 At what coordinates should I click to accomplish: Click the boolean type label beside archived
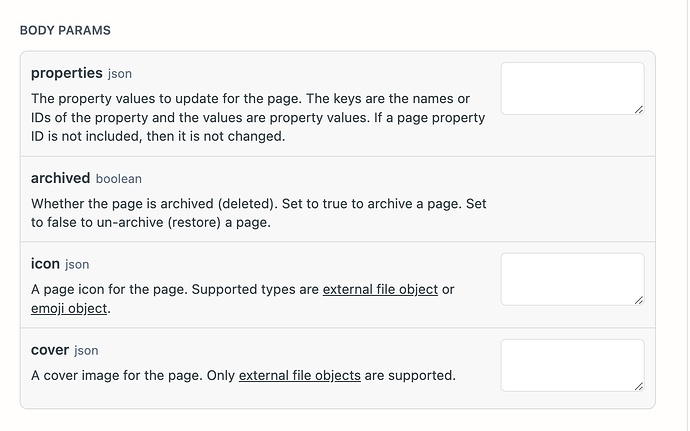[119, 179]
